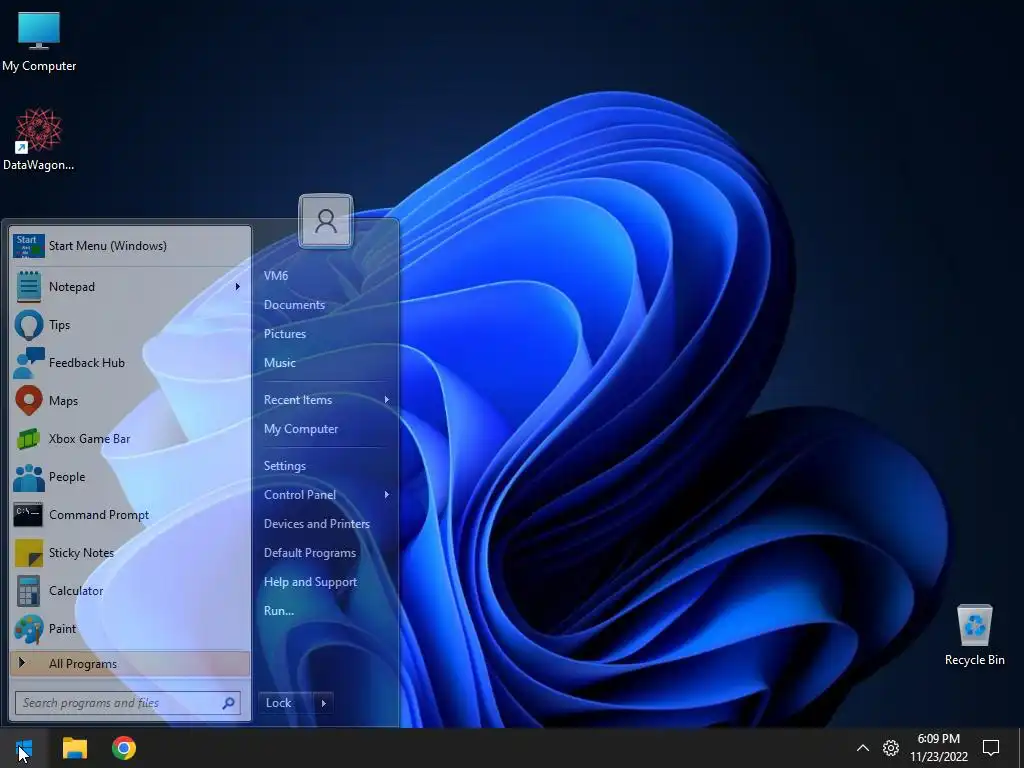Click the Calculator icon

[28, 591]
